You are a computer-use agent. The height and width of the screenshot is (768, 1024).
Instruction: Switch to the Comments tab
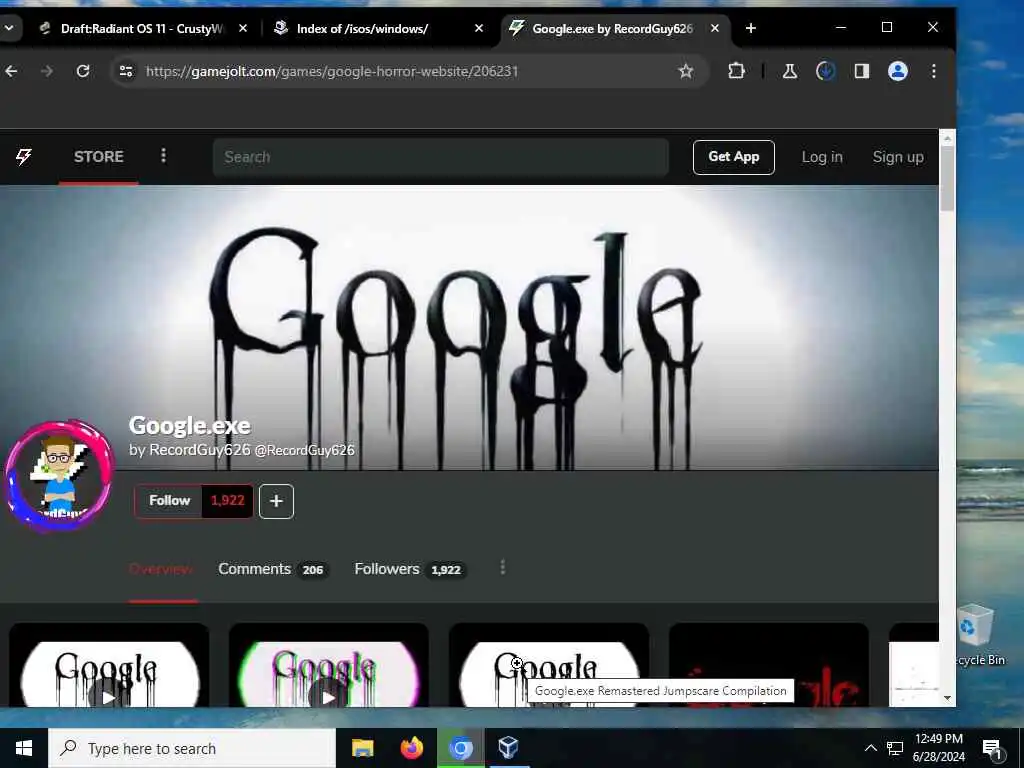pyautogui.click(x=272, y=569)
